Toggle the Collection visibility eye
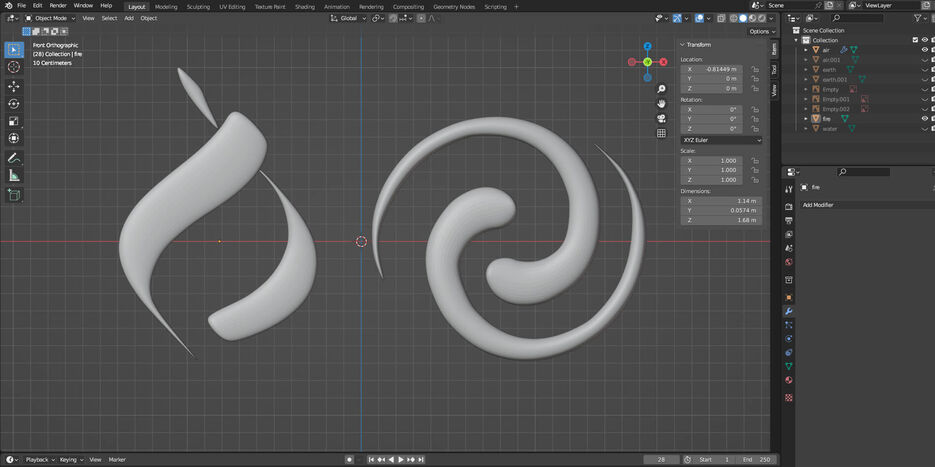 tap(925, 40)
